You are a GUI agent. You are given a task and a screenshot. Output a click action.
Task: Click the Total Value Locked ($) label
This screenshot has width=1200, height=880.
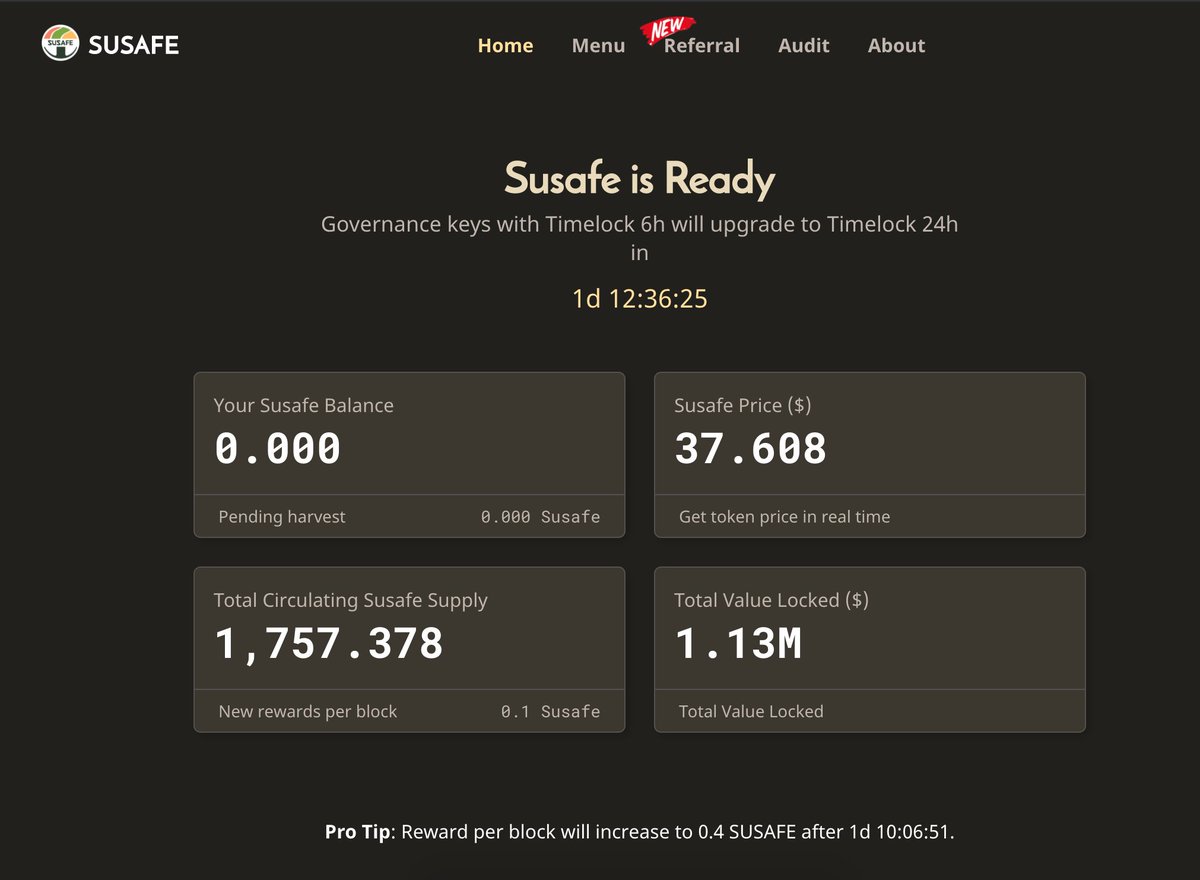point(772,600)
